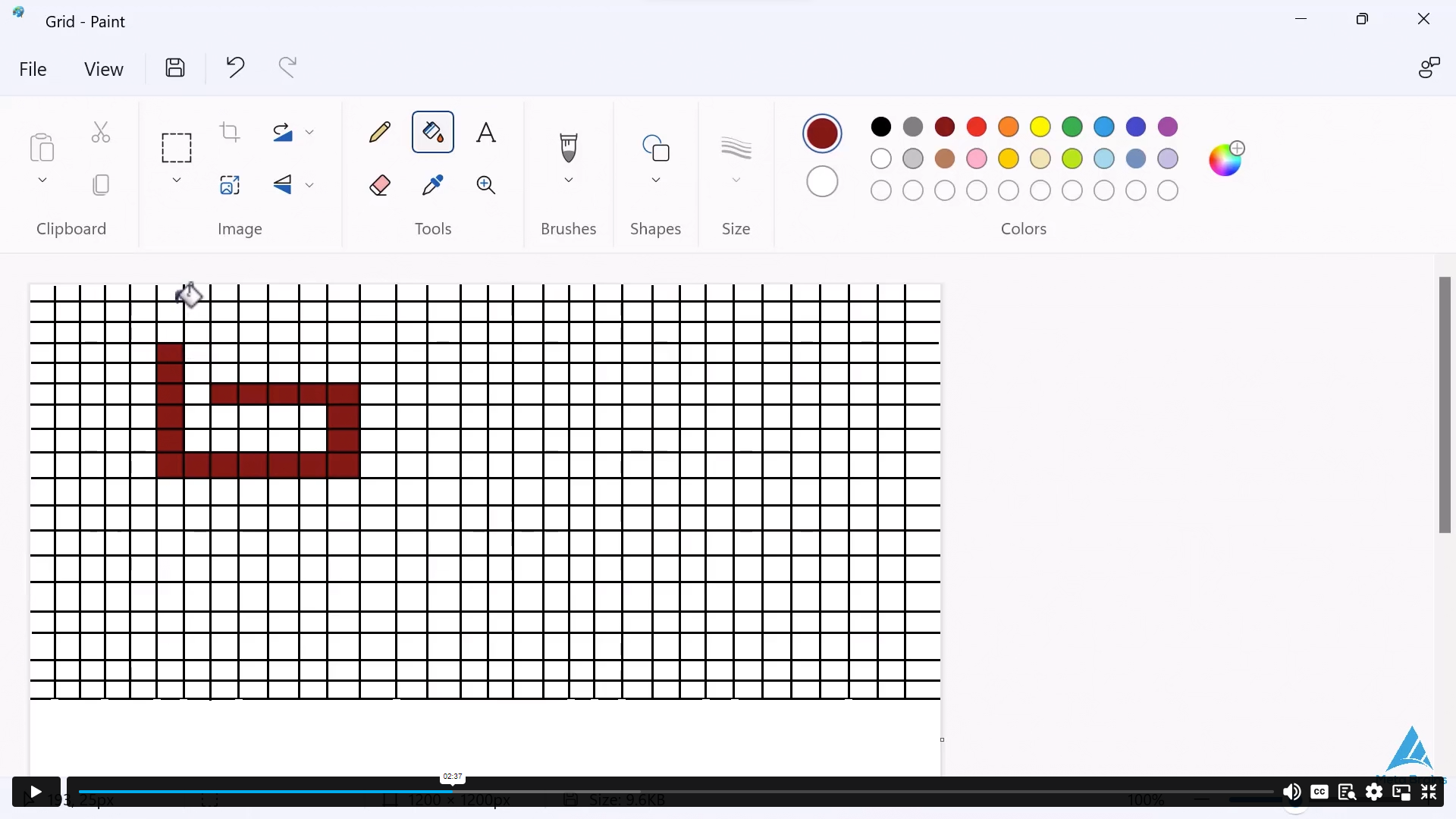Select the Color picker tool
The width and height of the screenshot is (1456, 819).
[432, 184]
